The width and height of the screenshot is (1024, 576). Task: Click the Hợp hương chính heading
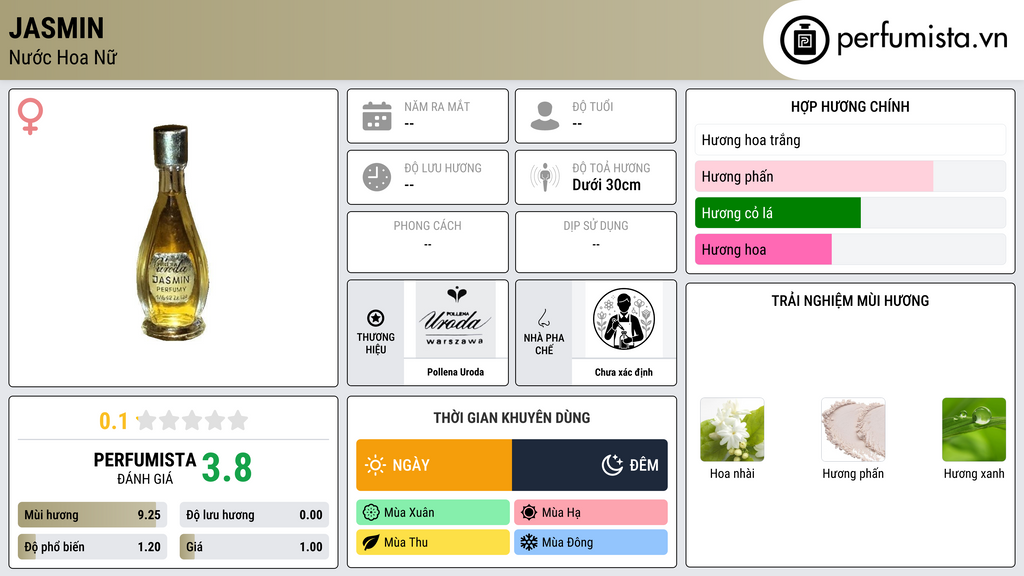(850, 106)
